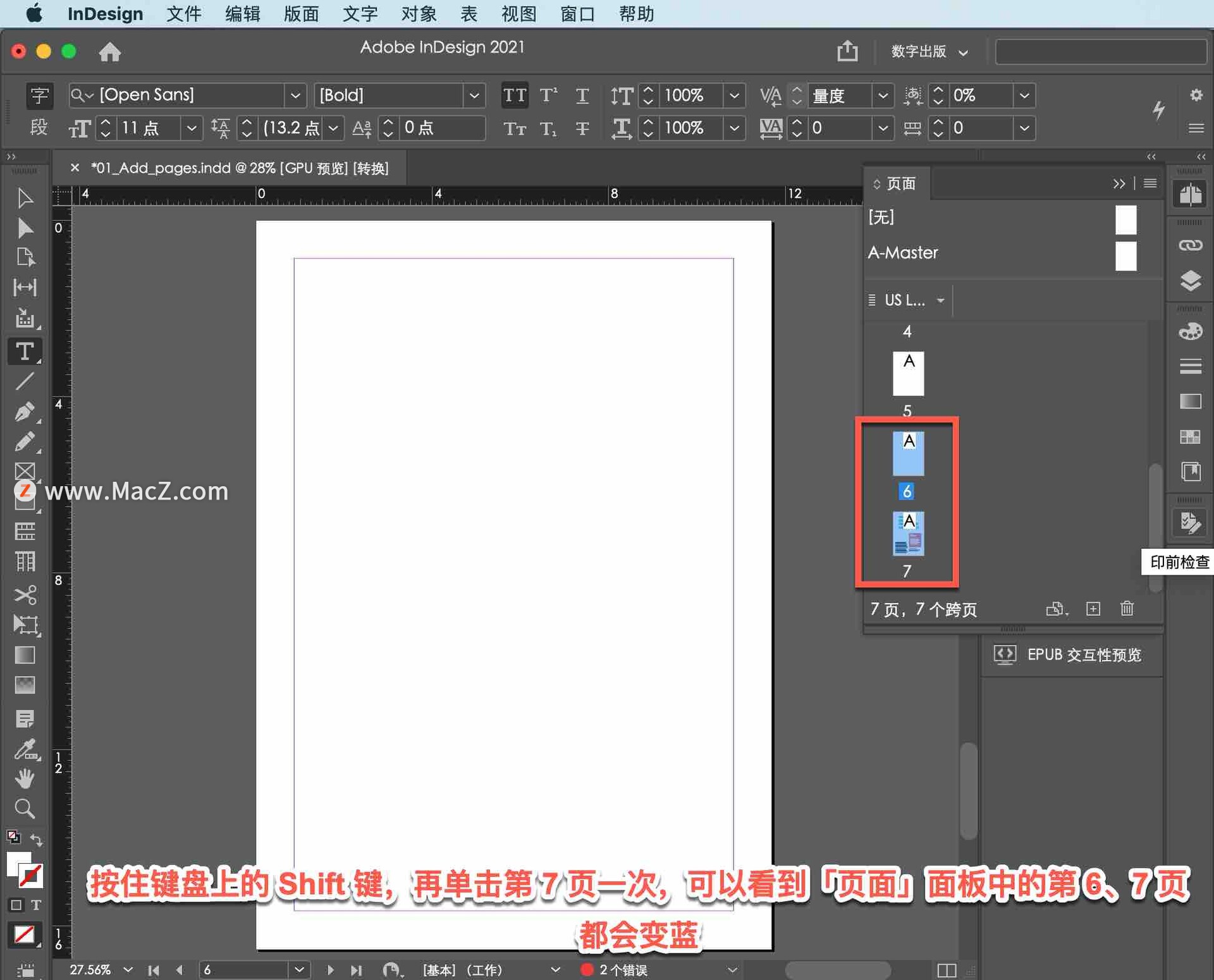
Task: Select the Line tool
Action: click(x=25, y=381)
